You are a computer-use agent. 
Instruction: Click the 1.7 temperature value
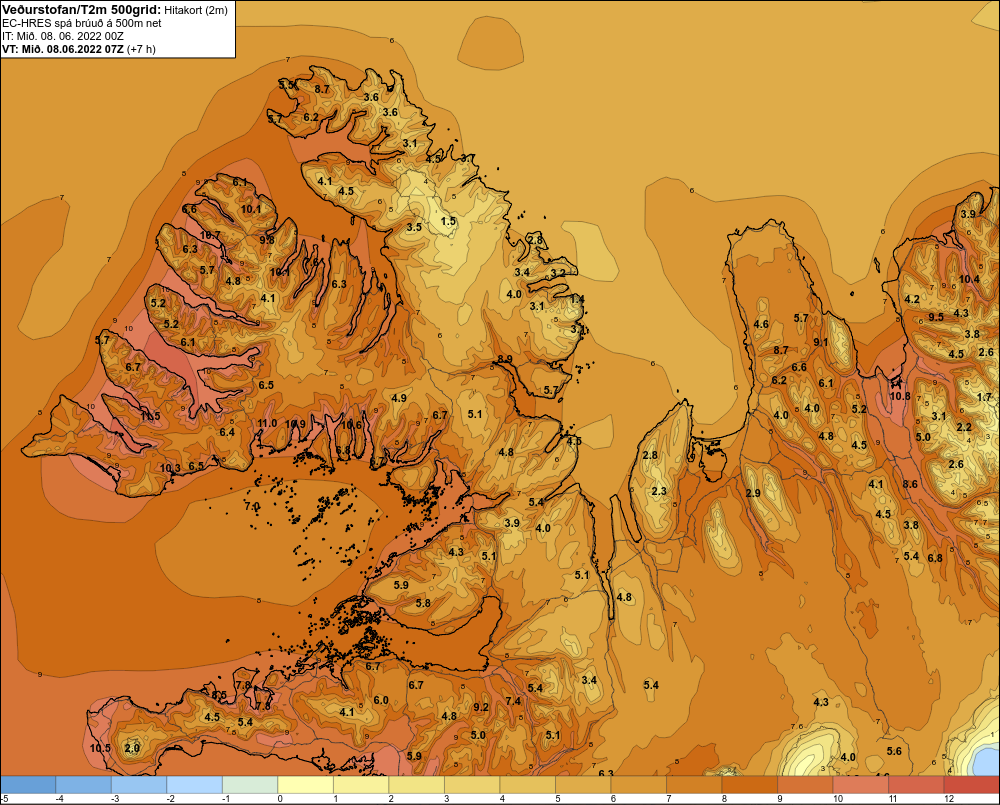coord(985,397)
